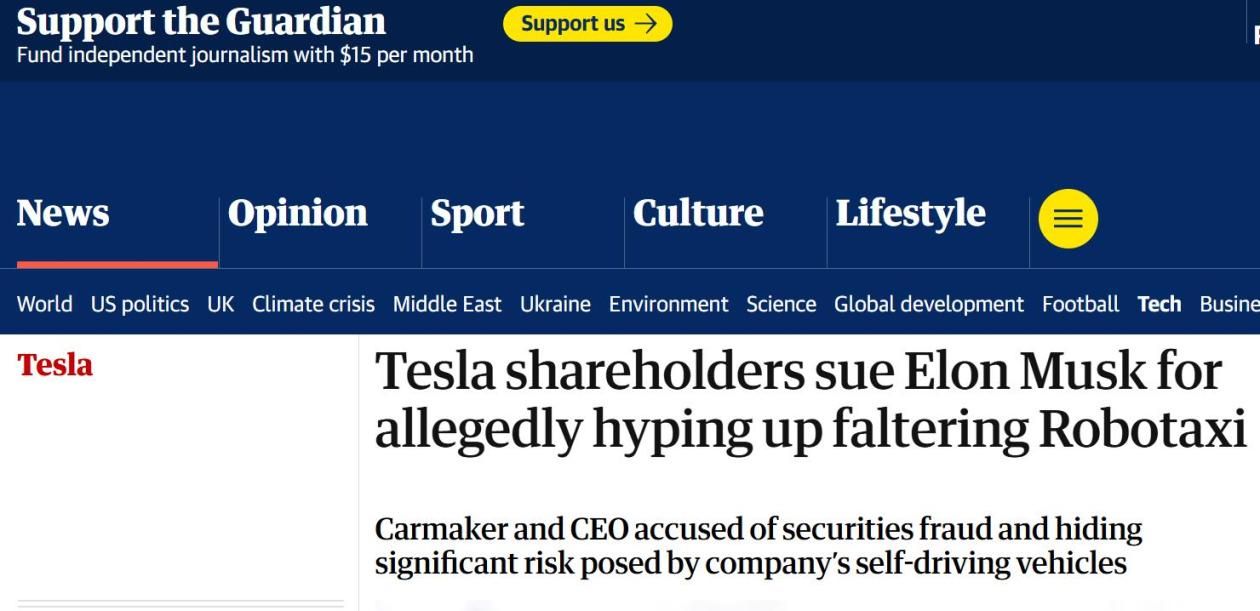Select Environment in the subnavigation
Screen dimensions: 1260x611
(x=668, y=304)
